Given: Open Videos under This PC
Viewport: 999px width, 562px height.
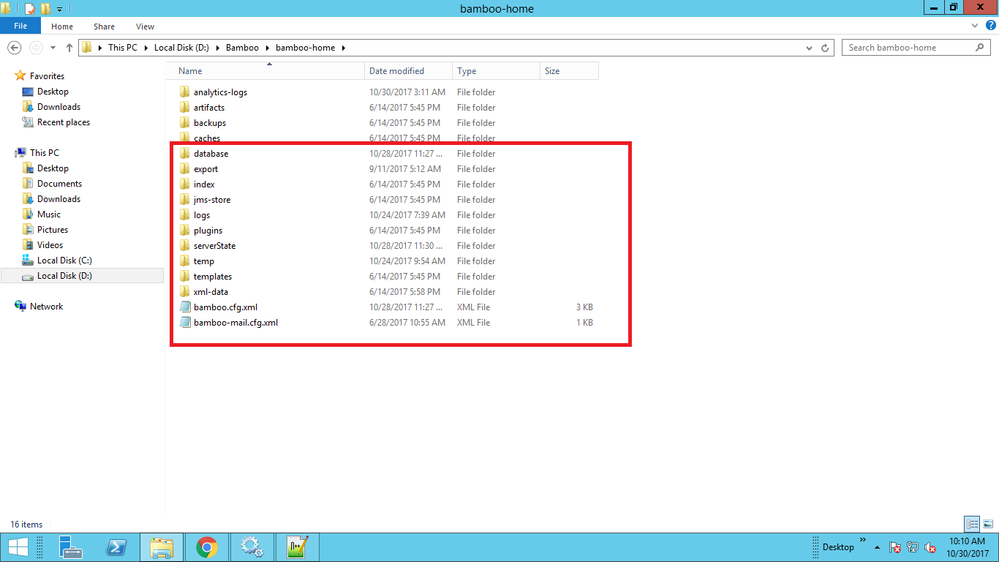Looking at the screenshot, I should (50, 245).
